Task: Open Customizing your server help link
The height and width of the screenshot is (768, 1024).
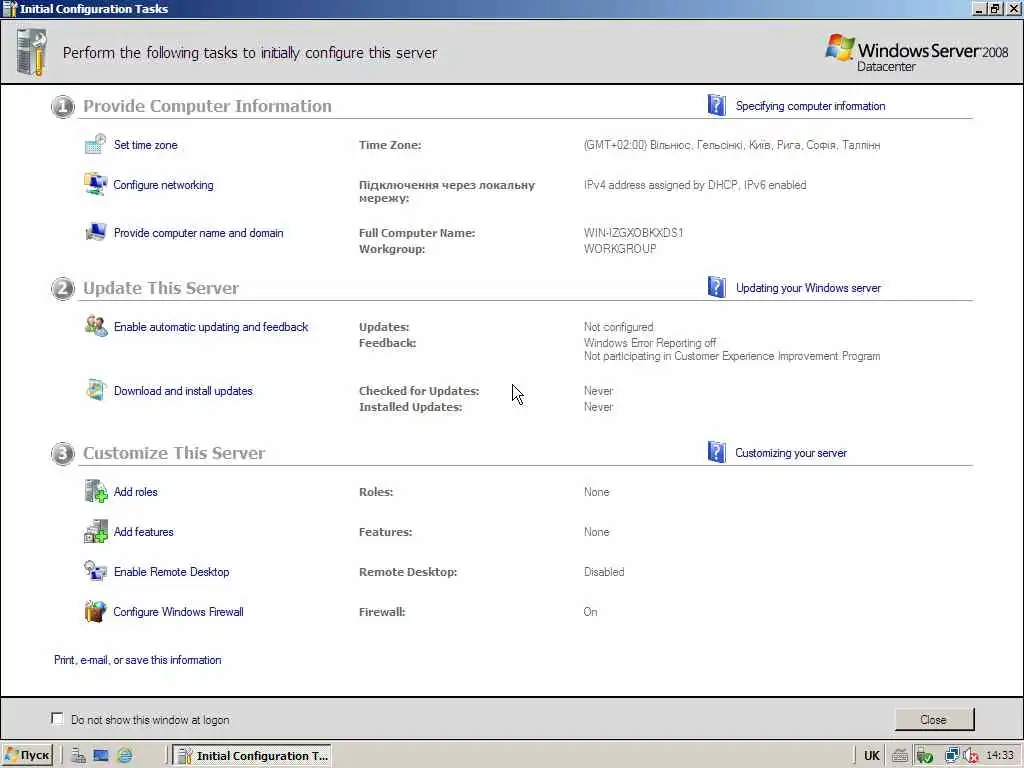Action: tap(791, 453)
